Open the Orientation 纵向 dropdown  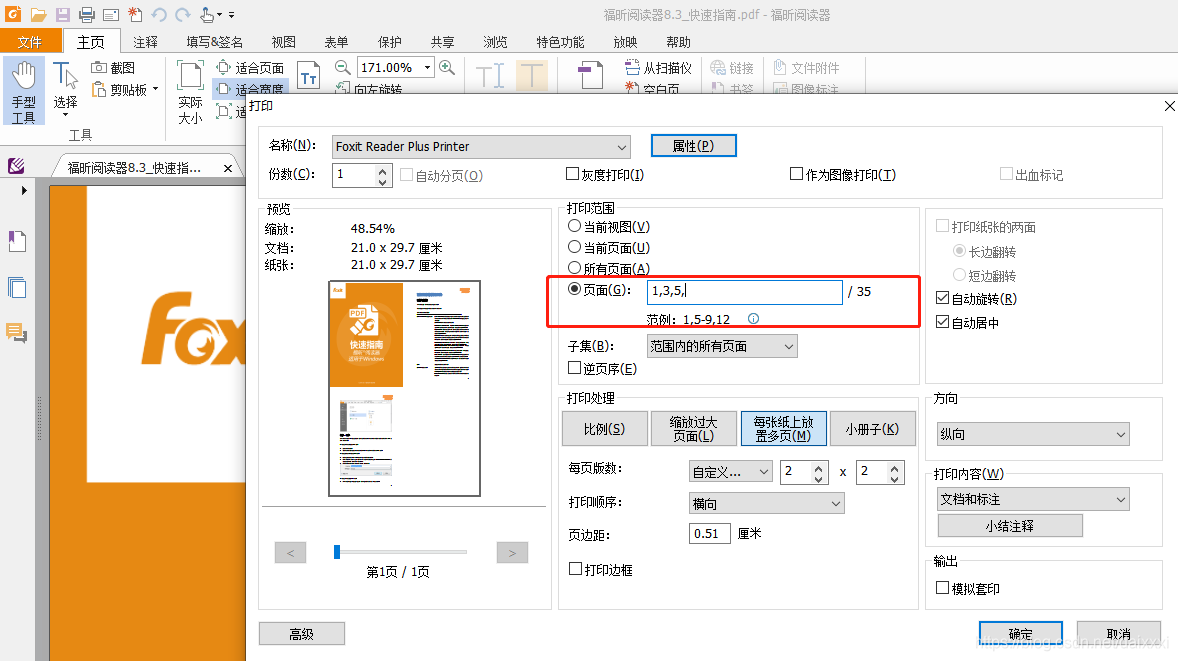point(1034,434)
